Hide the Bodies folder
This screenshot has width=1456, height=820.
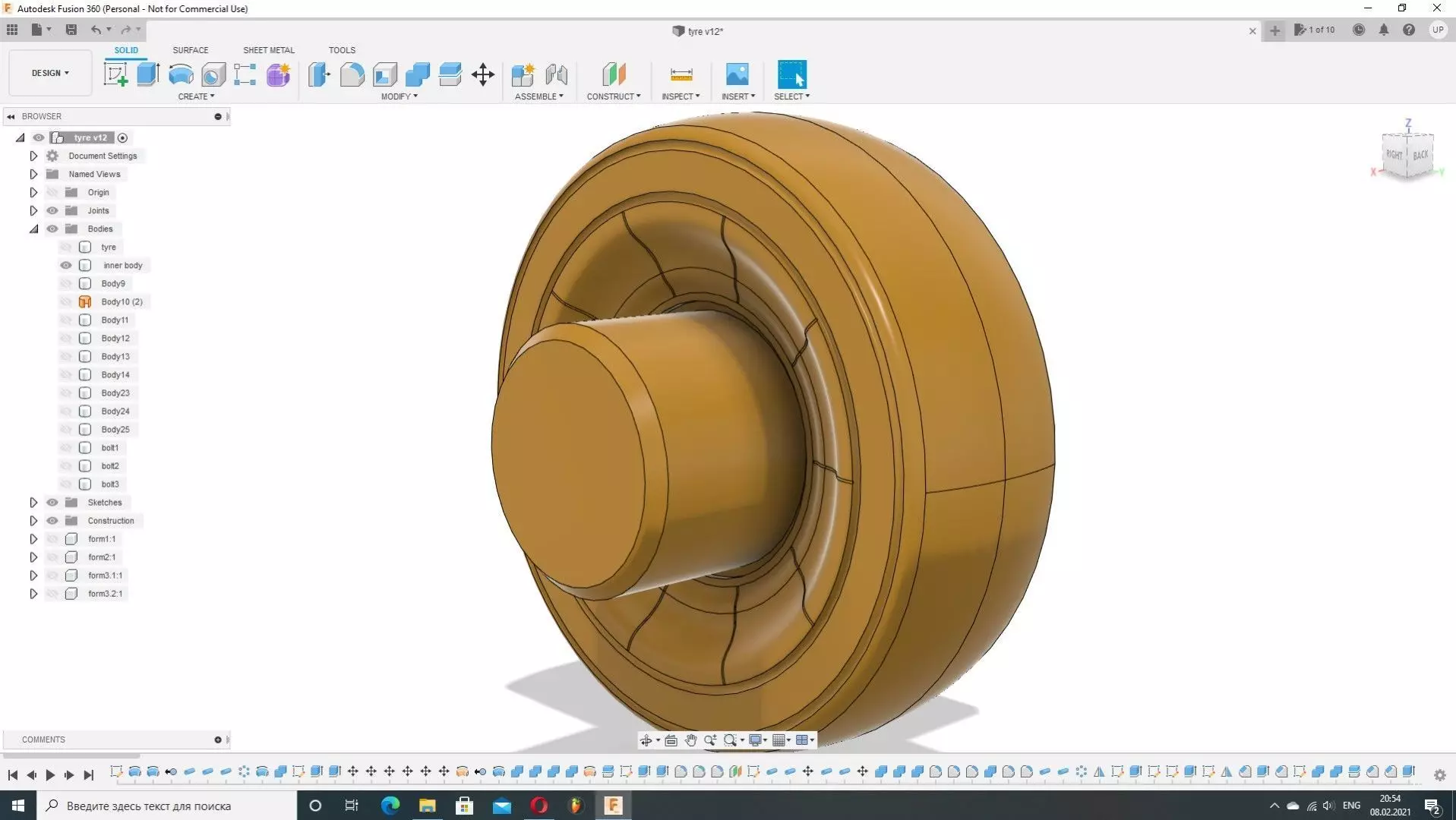coord(52,229)
